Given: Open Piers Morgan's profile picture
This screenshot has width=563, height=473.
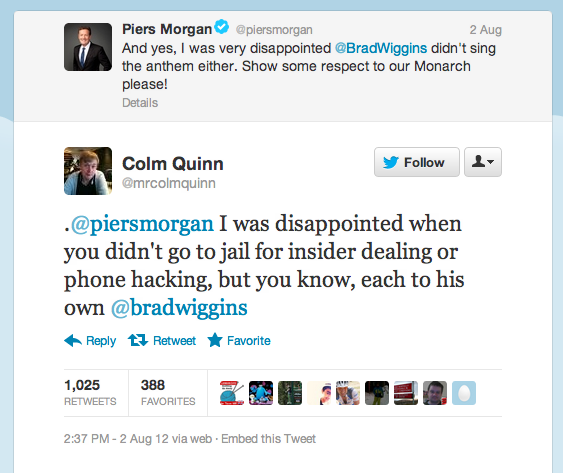Looking at the screenshot, I should tap(88, 47).
